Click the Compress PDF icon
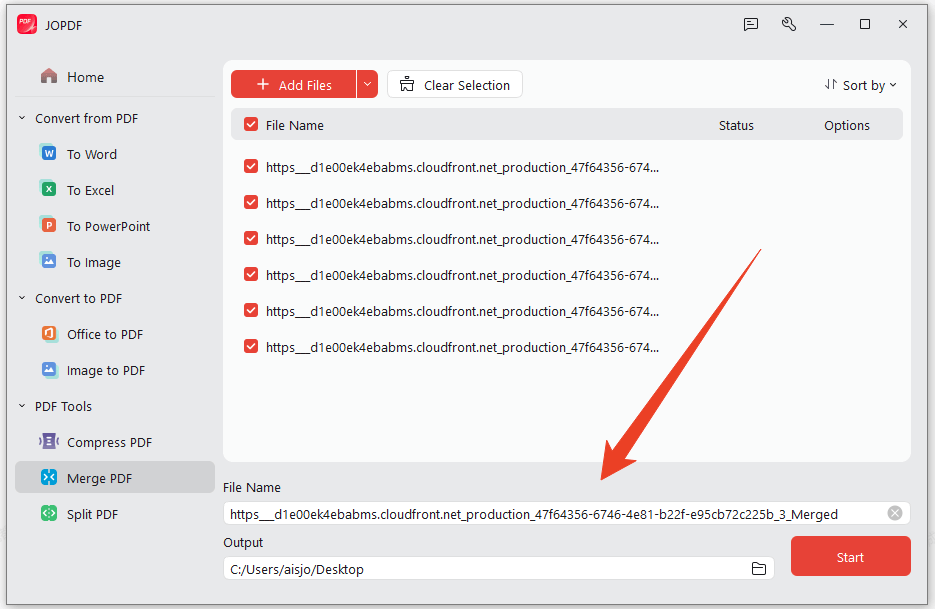This screenshot has height=609, width=935. click(x=49, y=441)
